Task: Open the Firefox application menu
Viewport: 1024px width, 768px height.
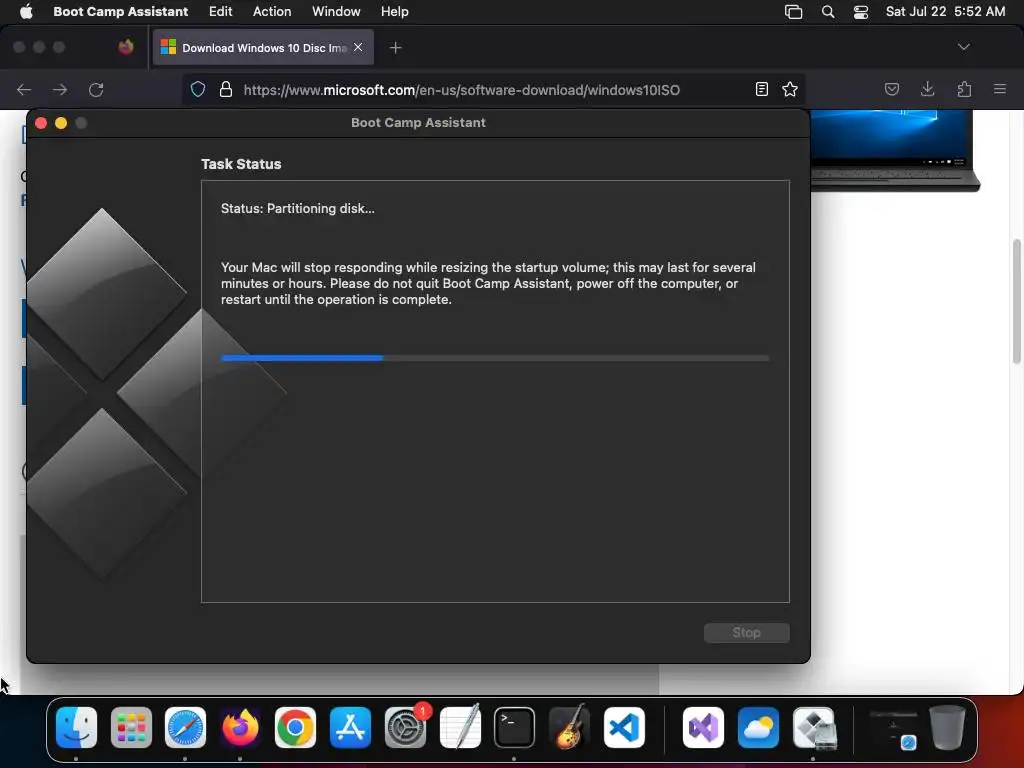Action: tap(999, 89)
